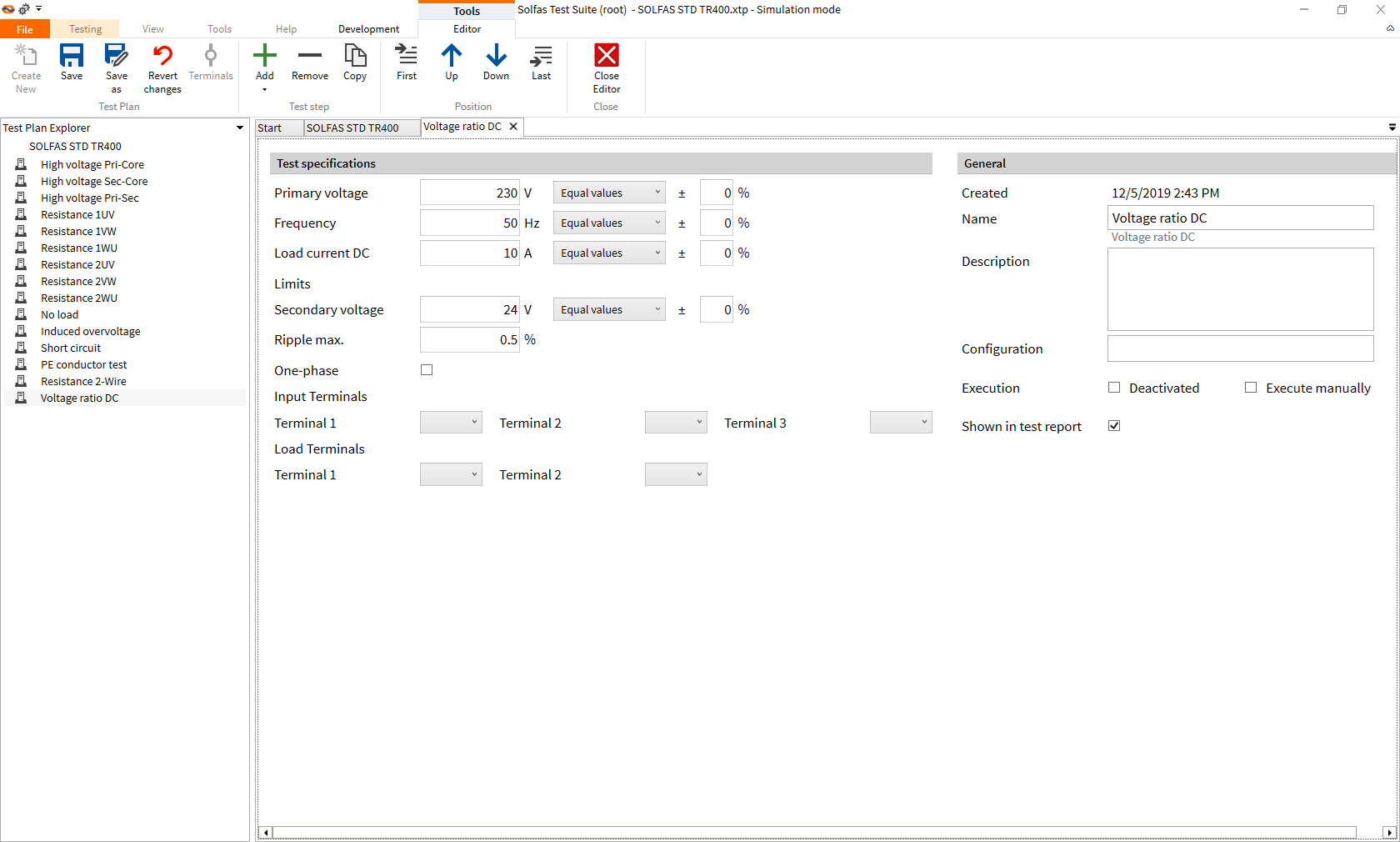1400x842 pixels.
Task: Collapse the ribbon with the arrow icon
Action: coord(1390,28)
